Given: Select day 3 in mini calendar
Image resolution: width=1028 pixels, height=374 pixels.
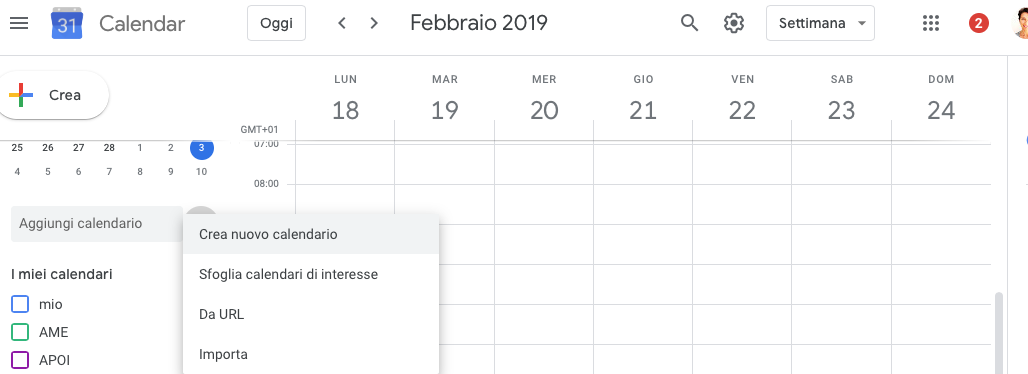Looking at the screenshot, I should point(201,148).
